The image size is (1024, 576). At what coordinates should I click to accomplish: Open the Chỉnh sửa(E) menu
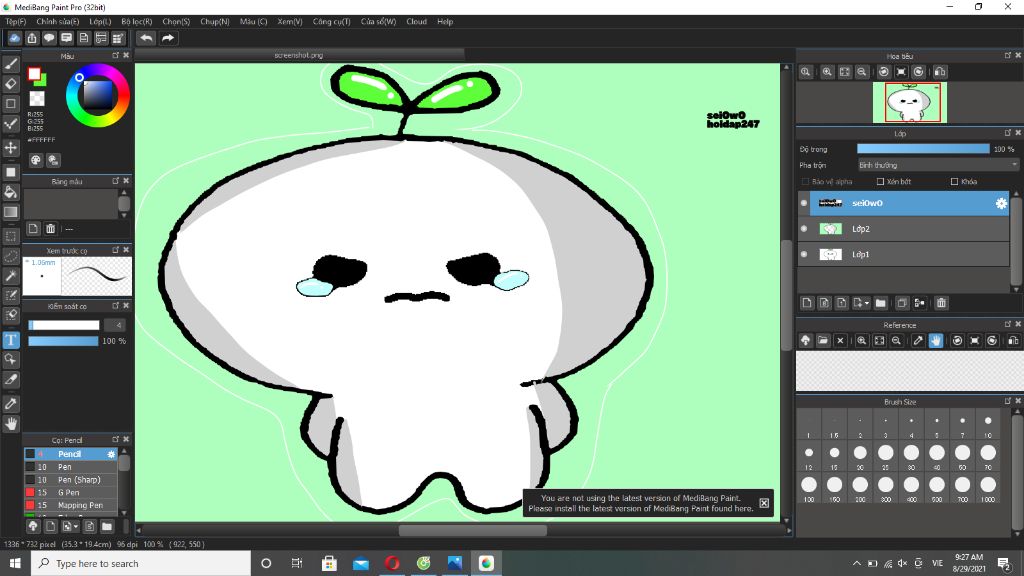(x=57, y=22)
